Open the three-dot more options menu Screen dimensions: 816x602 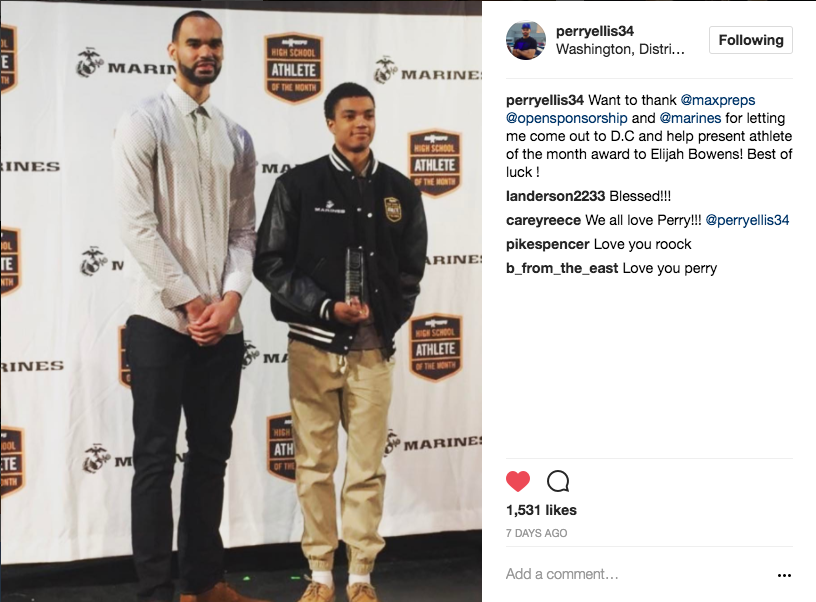(x=784, y=575)
